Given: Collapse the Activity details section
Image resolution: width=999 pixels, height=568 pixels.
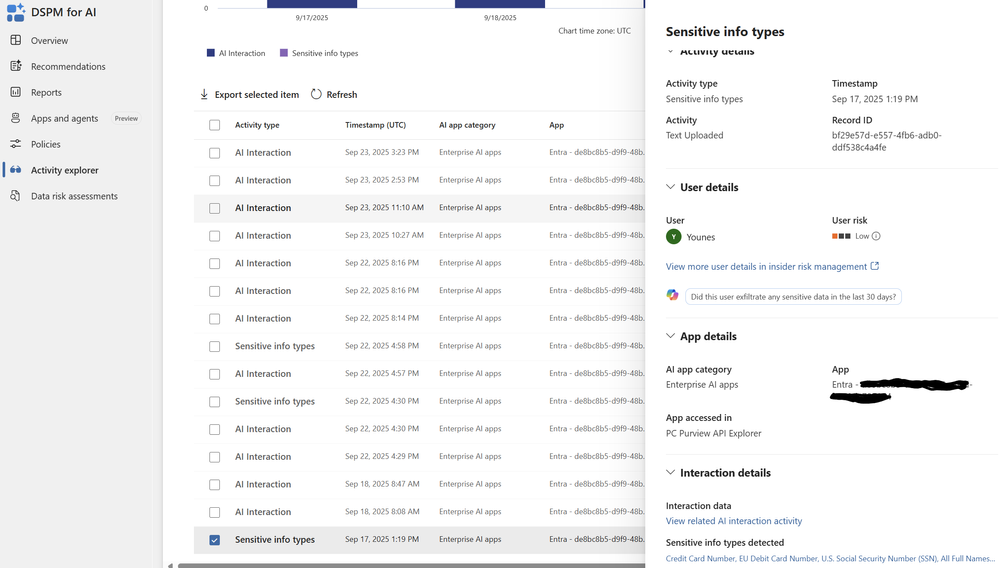Looking at the screenshot, I should click(x=670, y=51).
